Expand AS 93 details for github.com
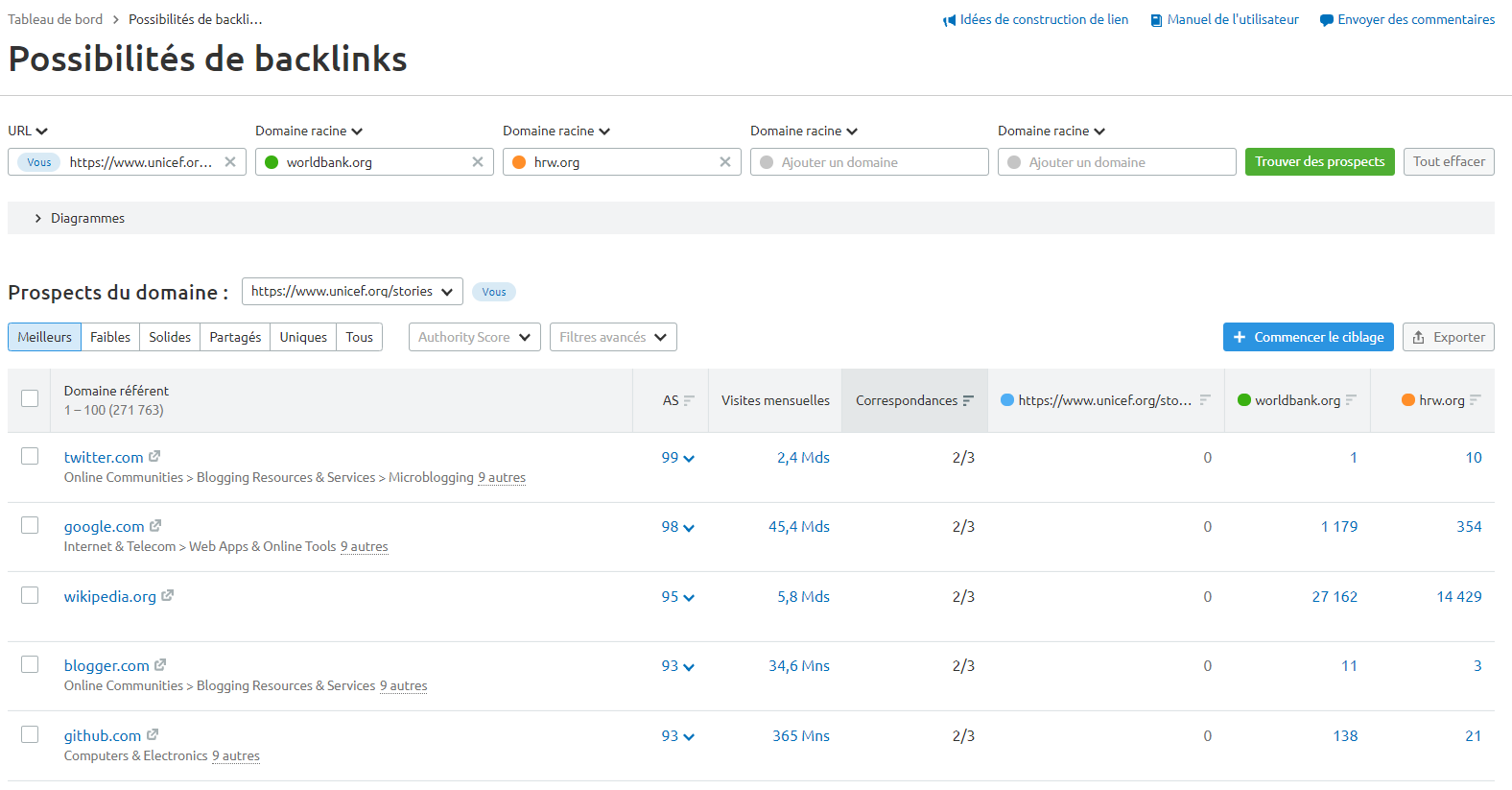The image size is (1512, 790). pos(678,736)
